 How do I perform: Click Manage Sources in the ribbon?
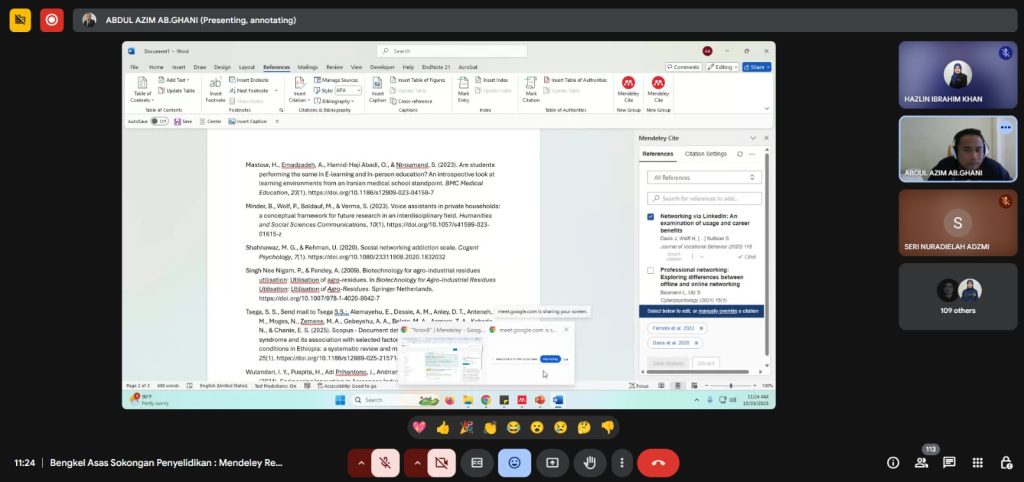click(x=336, y=80)
